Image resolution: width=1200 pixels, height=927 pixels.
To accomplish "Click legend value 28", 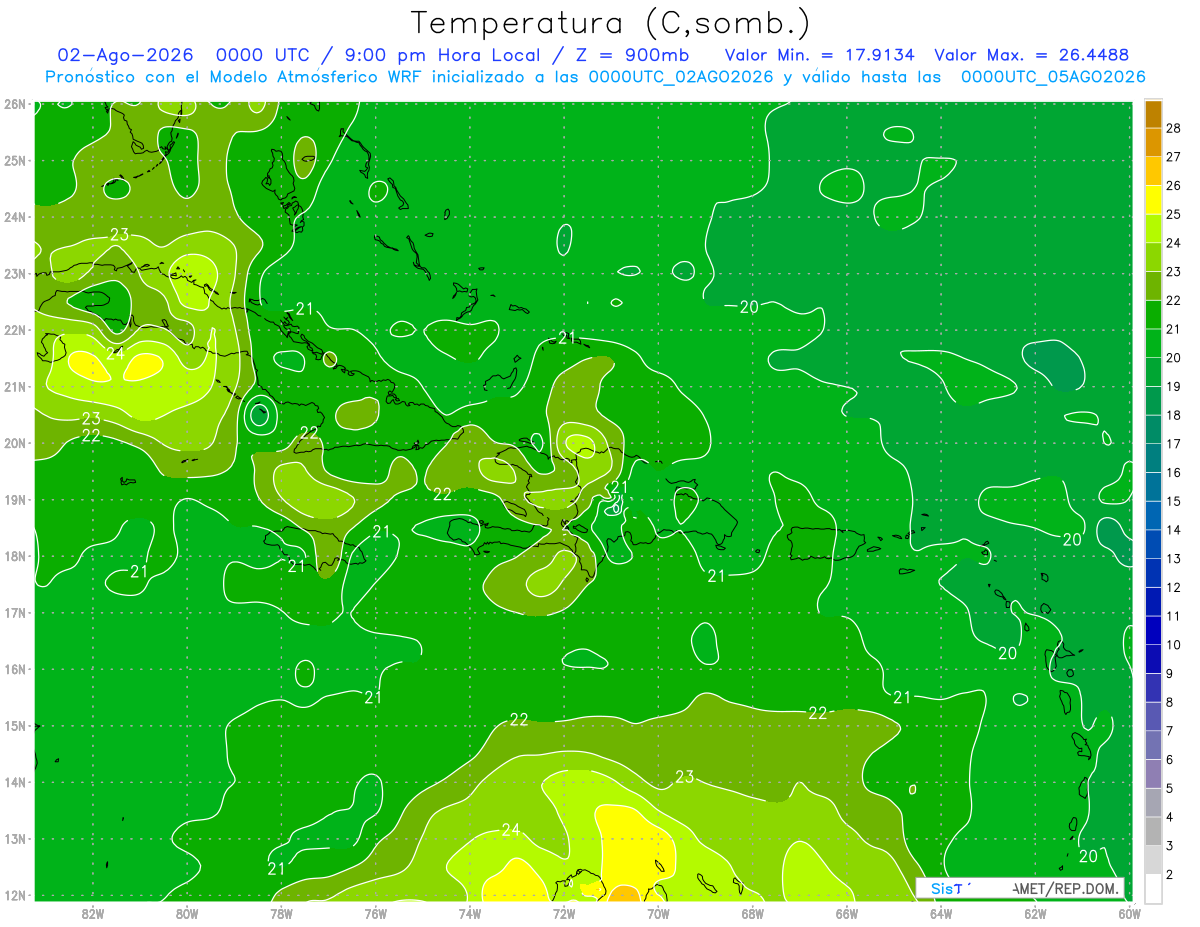I will click(x=1173, y=129).
